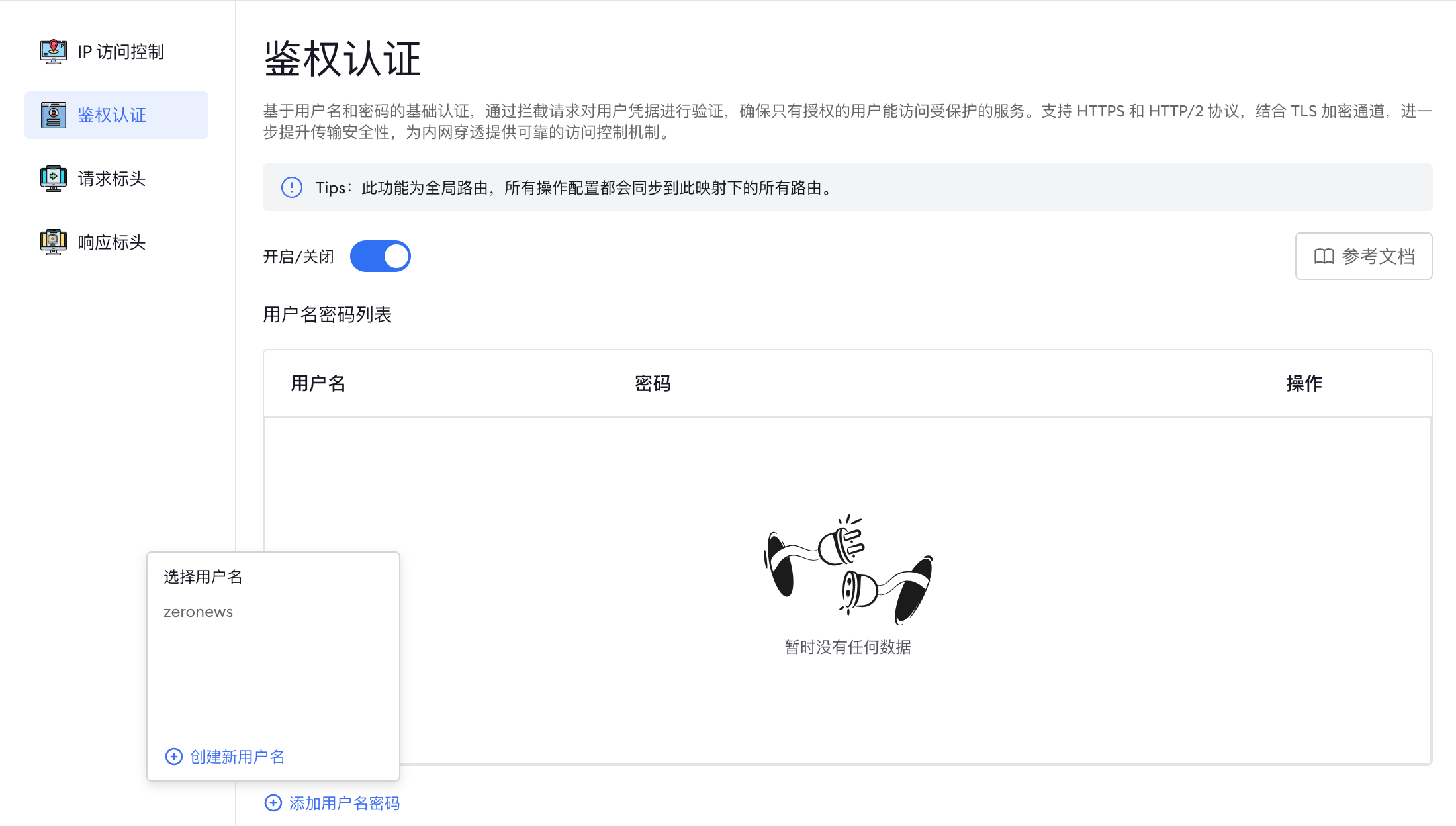
Task: Click the plus icon beside 添加用户名密码
Action: tap(273, 802)
